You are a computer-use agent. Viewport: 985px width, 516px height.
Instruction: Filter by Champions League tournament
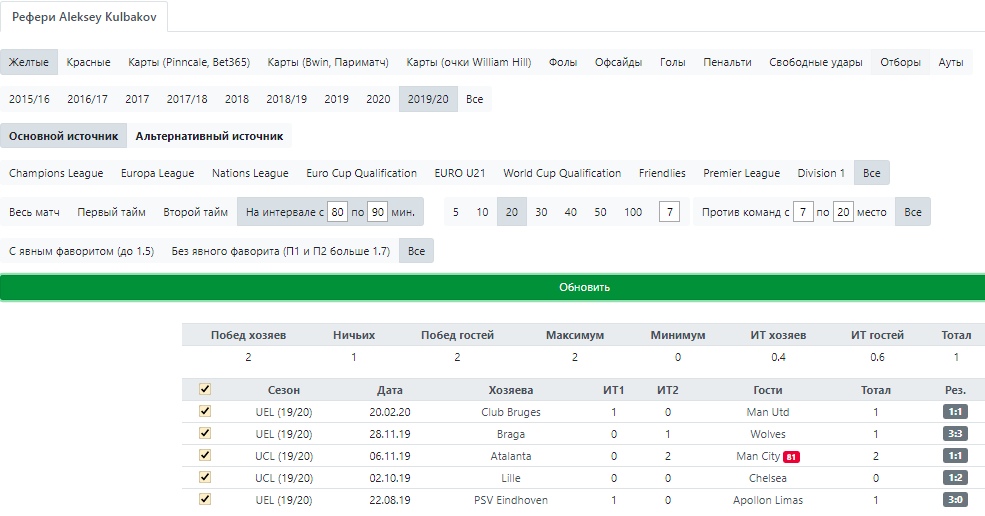[56, 173]
